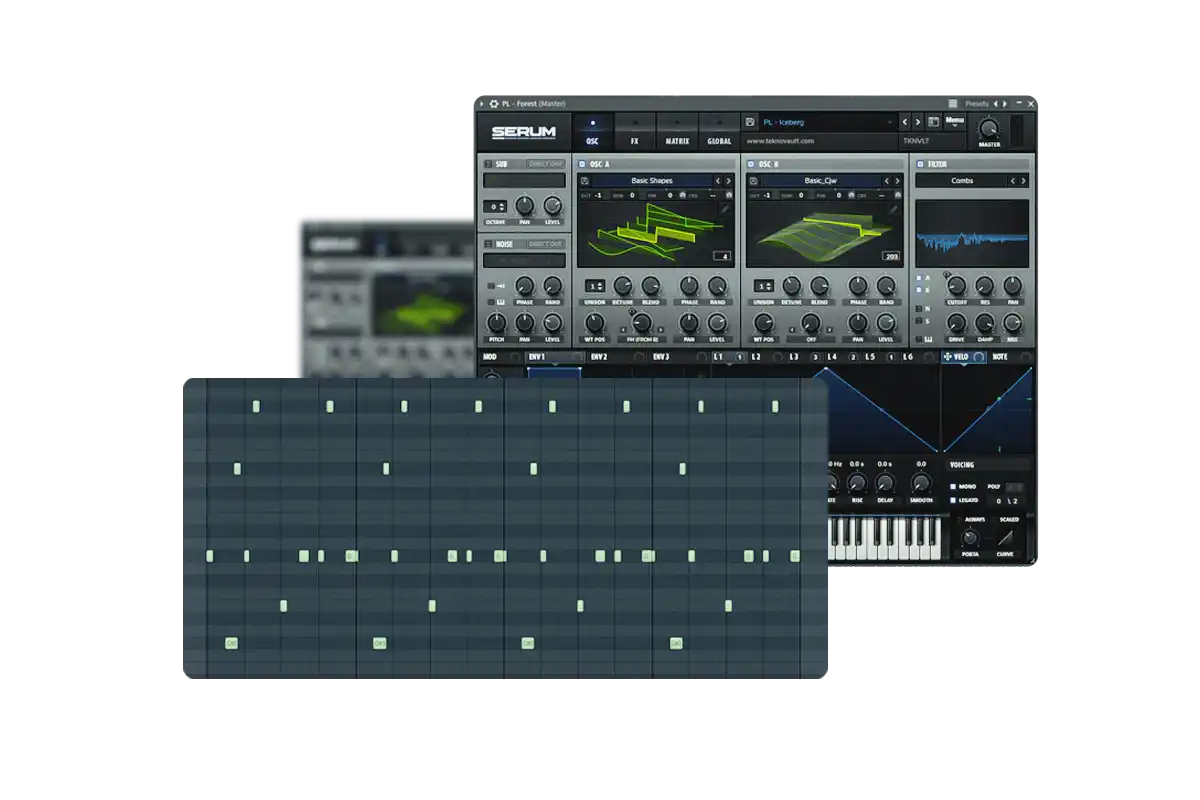Select next filter type arrow beside Combs

(x=1023, y=181)
